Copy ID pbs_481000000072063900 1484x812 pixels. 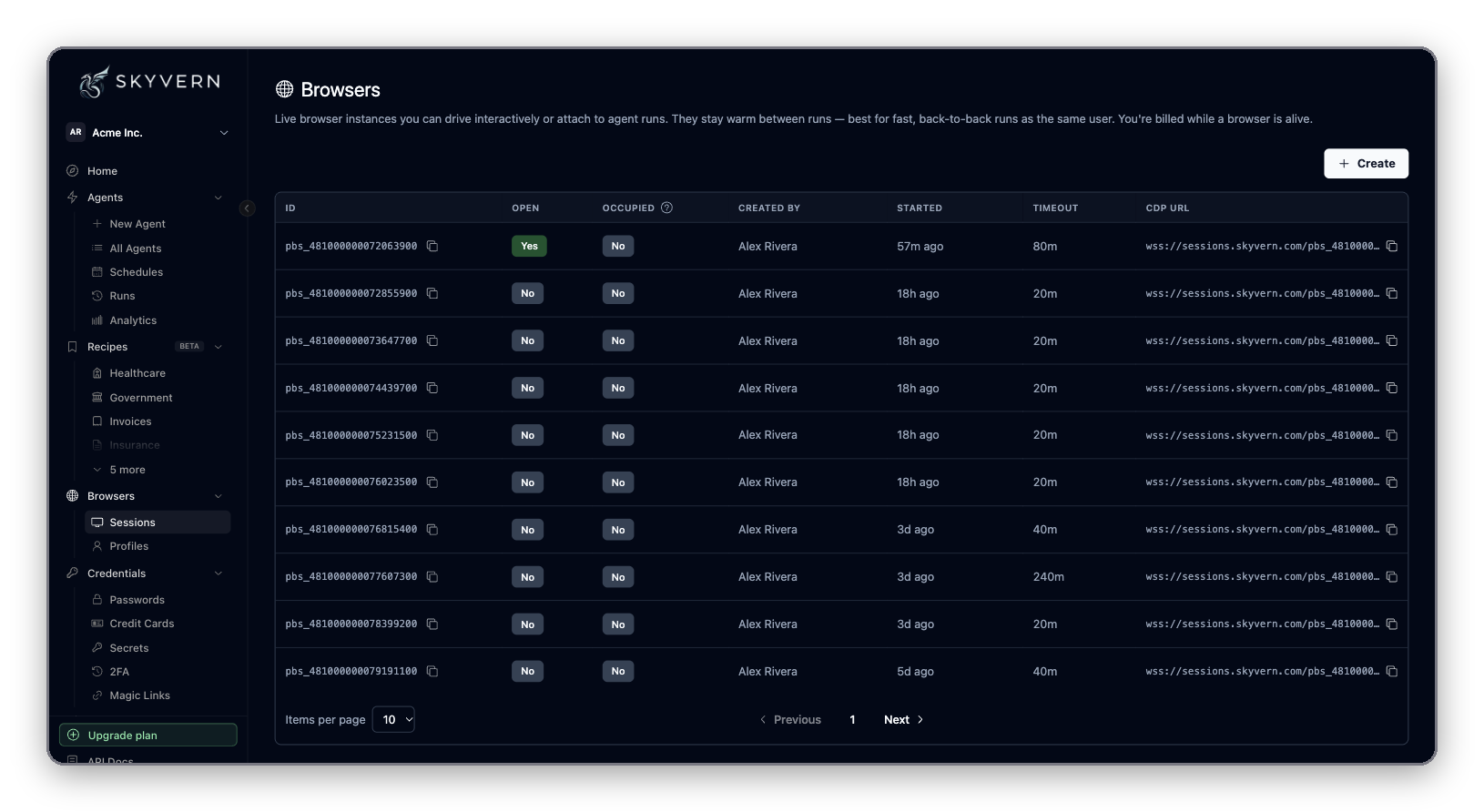point(432,246)
